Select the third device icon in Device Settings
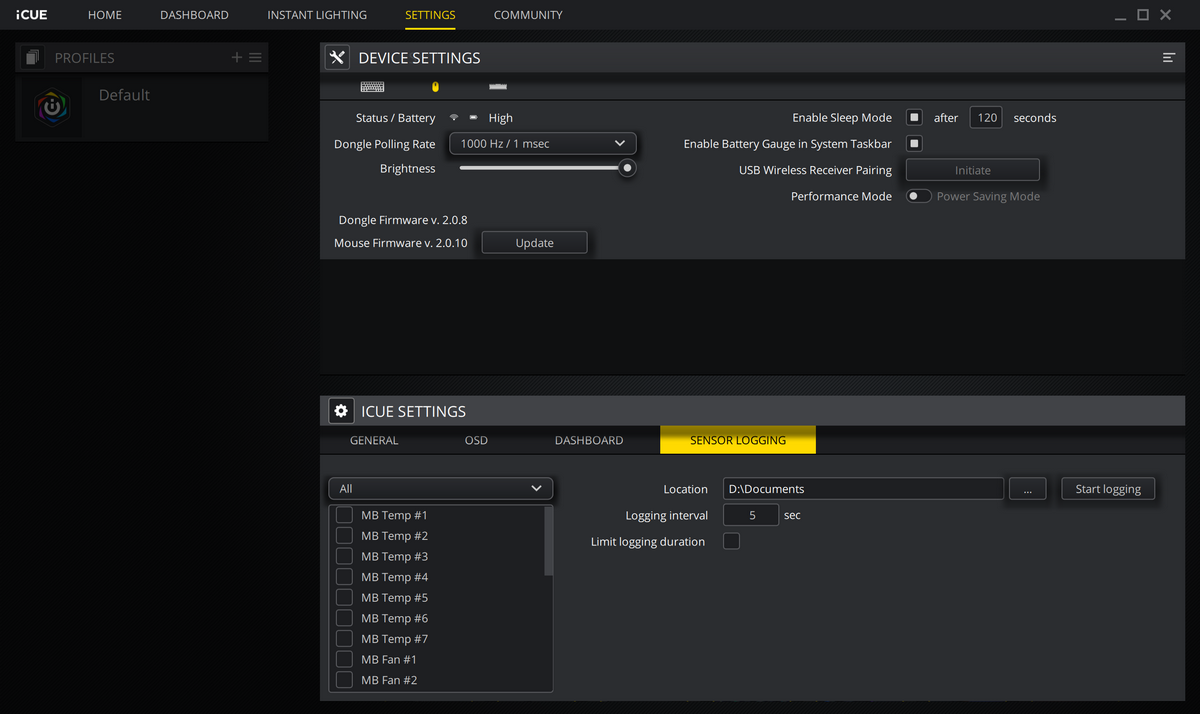The width and height of the screenshot is (1200, 714). point(497,87)
